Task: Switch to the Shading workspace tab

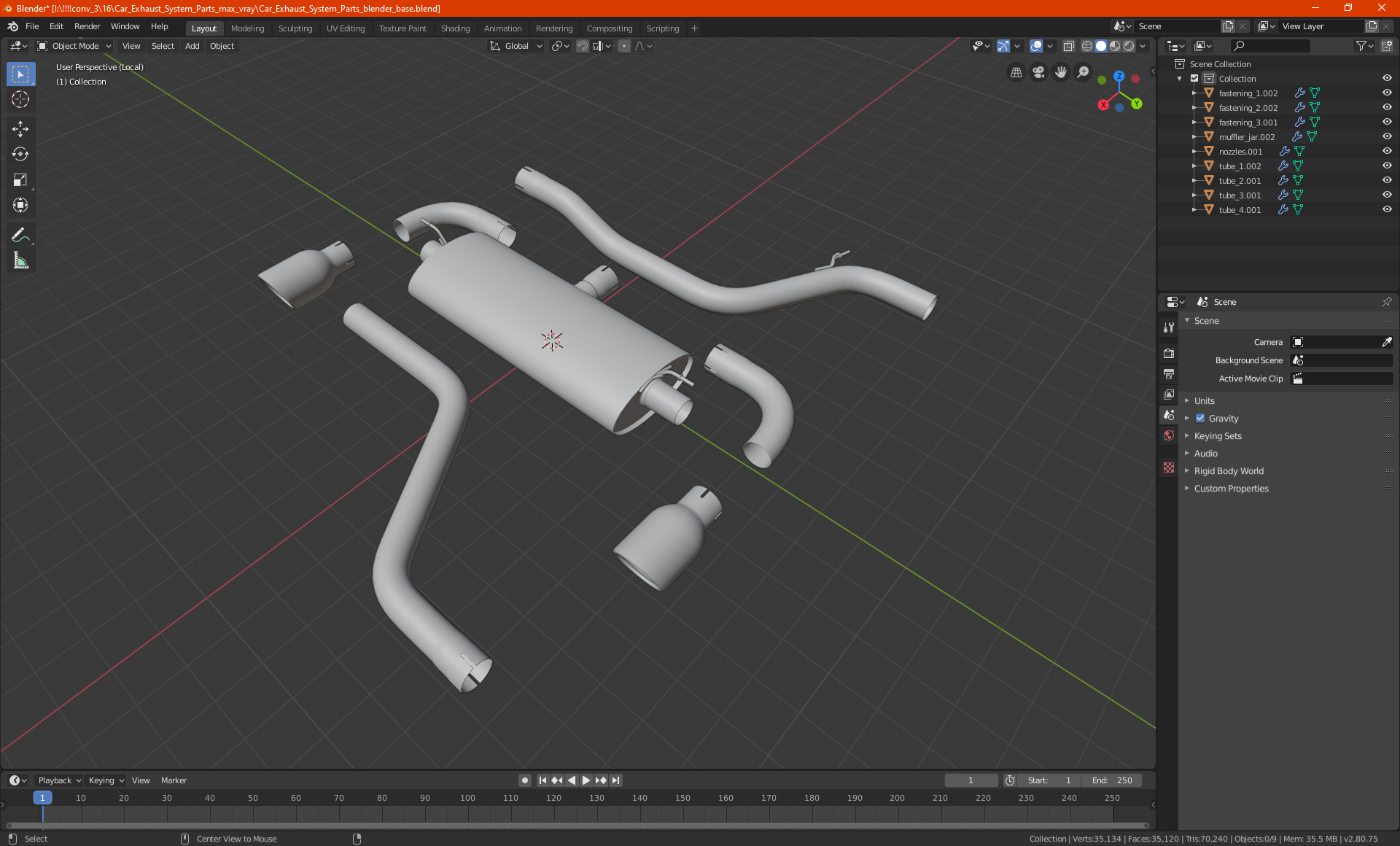Action: (455, 28)
